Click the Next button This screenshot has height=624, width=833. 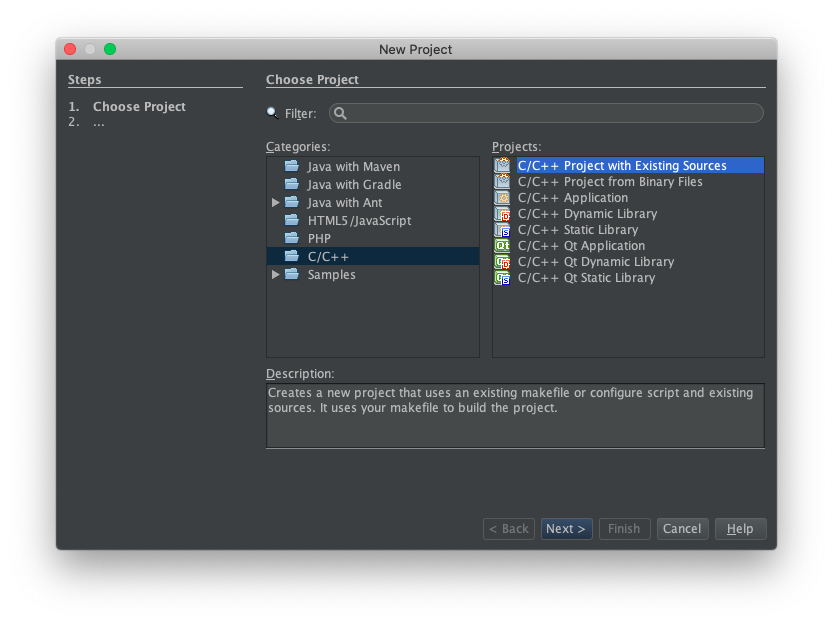click(x=566, y=529)
